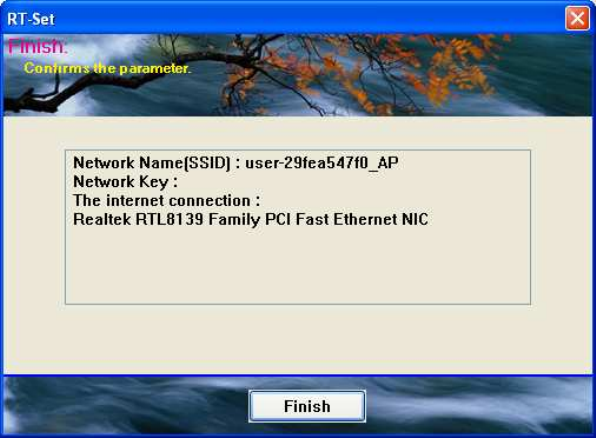596x438 pixels.
Task: Click the beige margin left of summary box
Action: coord(34,227)
